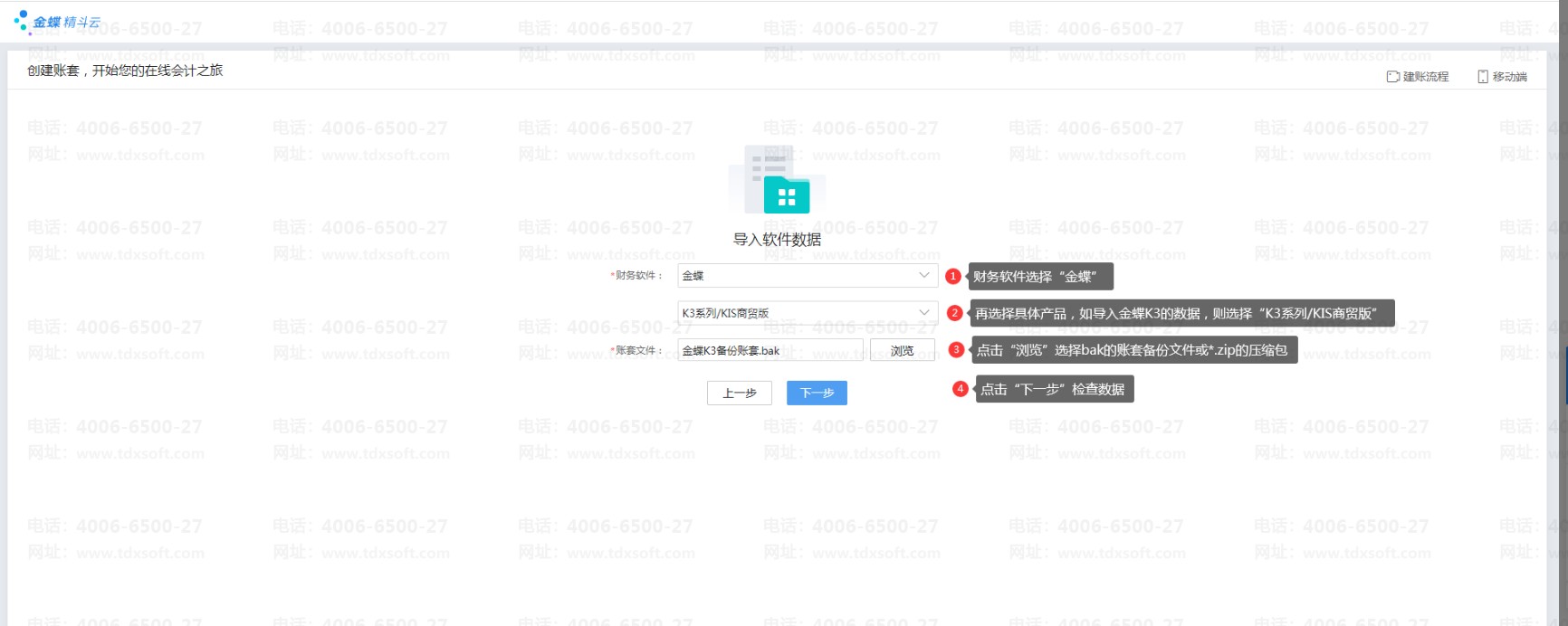Click red step 4 marker

(961, 389)
